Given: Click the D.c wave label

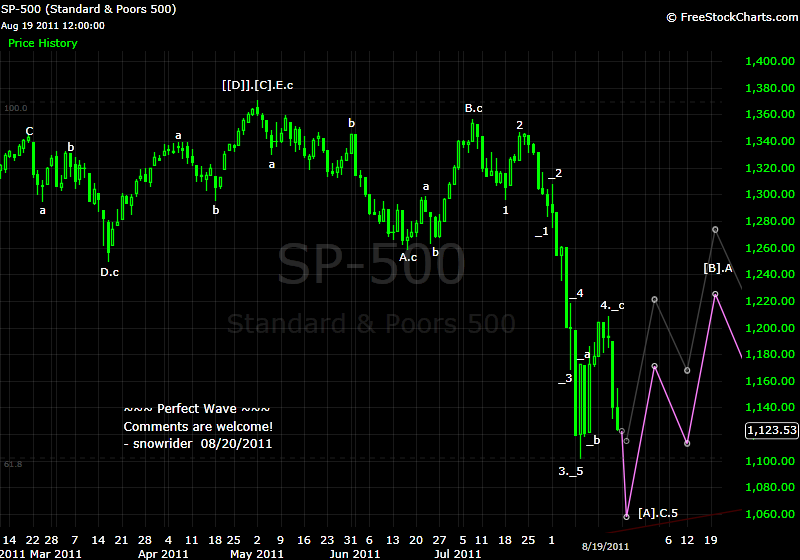Looking at the screenshot, I should pos(110,272).
